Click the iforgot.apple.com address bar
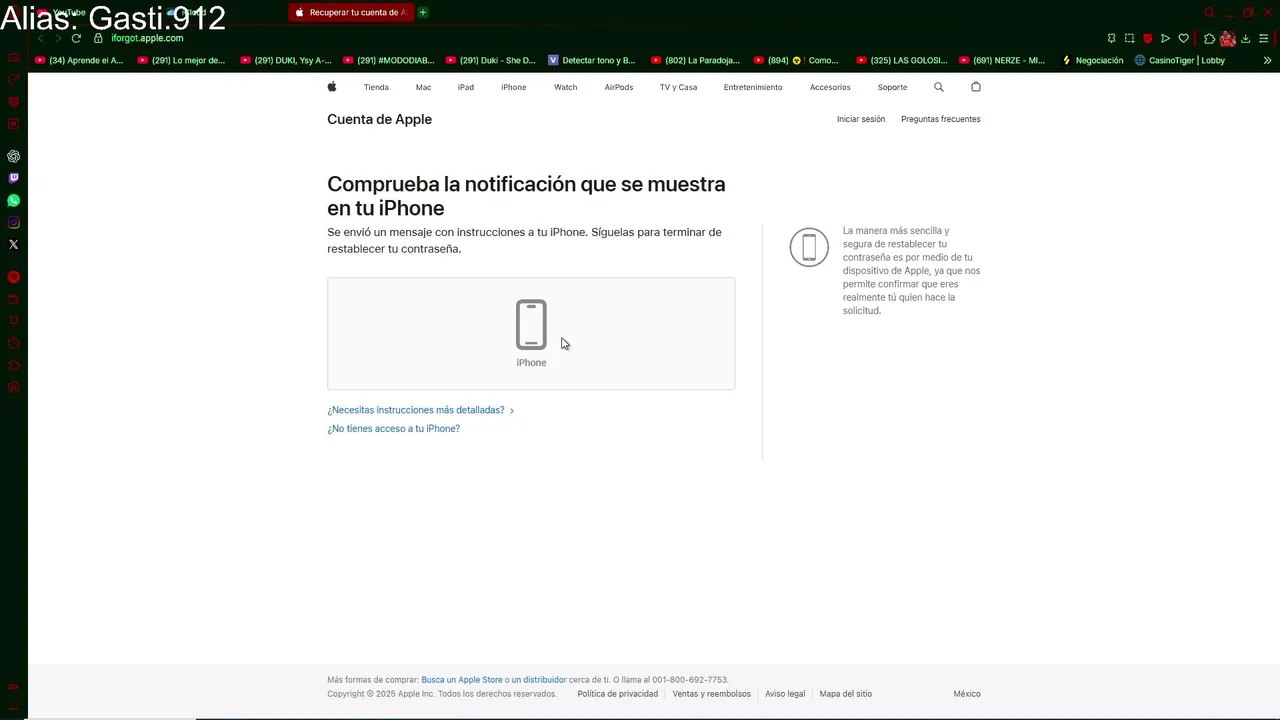The width and height of the screenshot is (1280, 720). 147,38
